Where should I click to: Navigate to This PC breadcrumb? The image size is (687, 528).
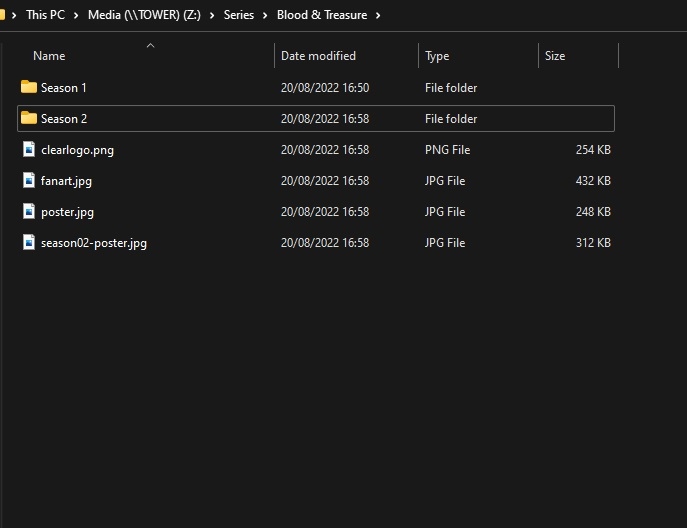(x=45, y=15)
